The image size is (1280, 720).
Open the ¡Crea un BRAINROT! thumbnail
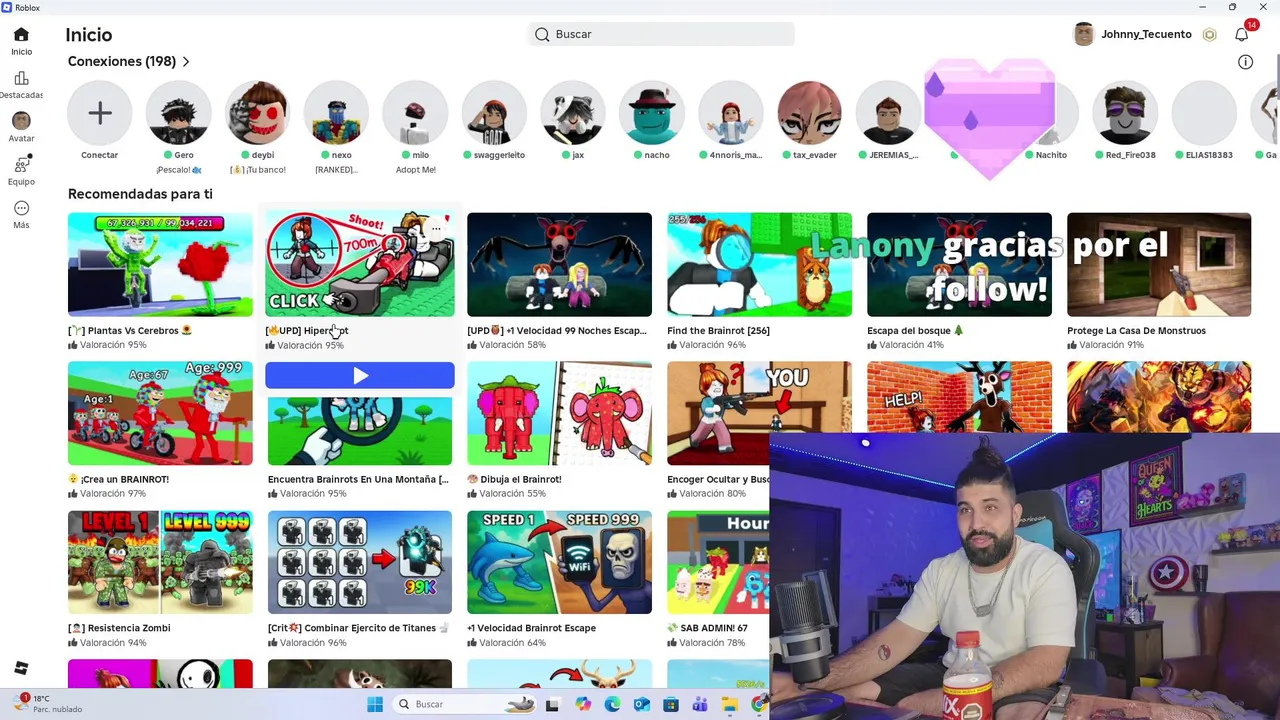(160, 414)
